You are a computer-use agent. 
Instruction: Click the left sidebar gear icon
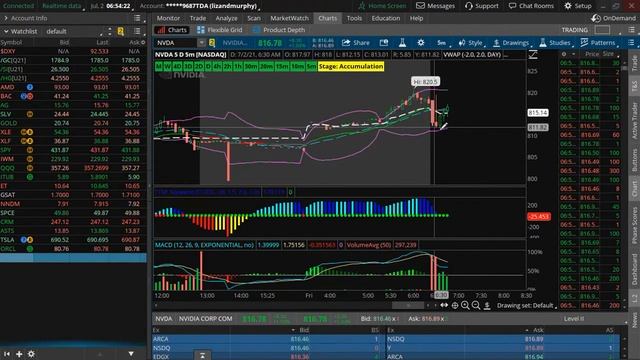[31, 354]
